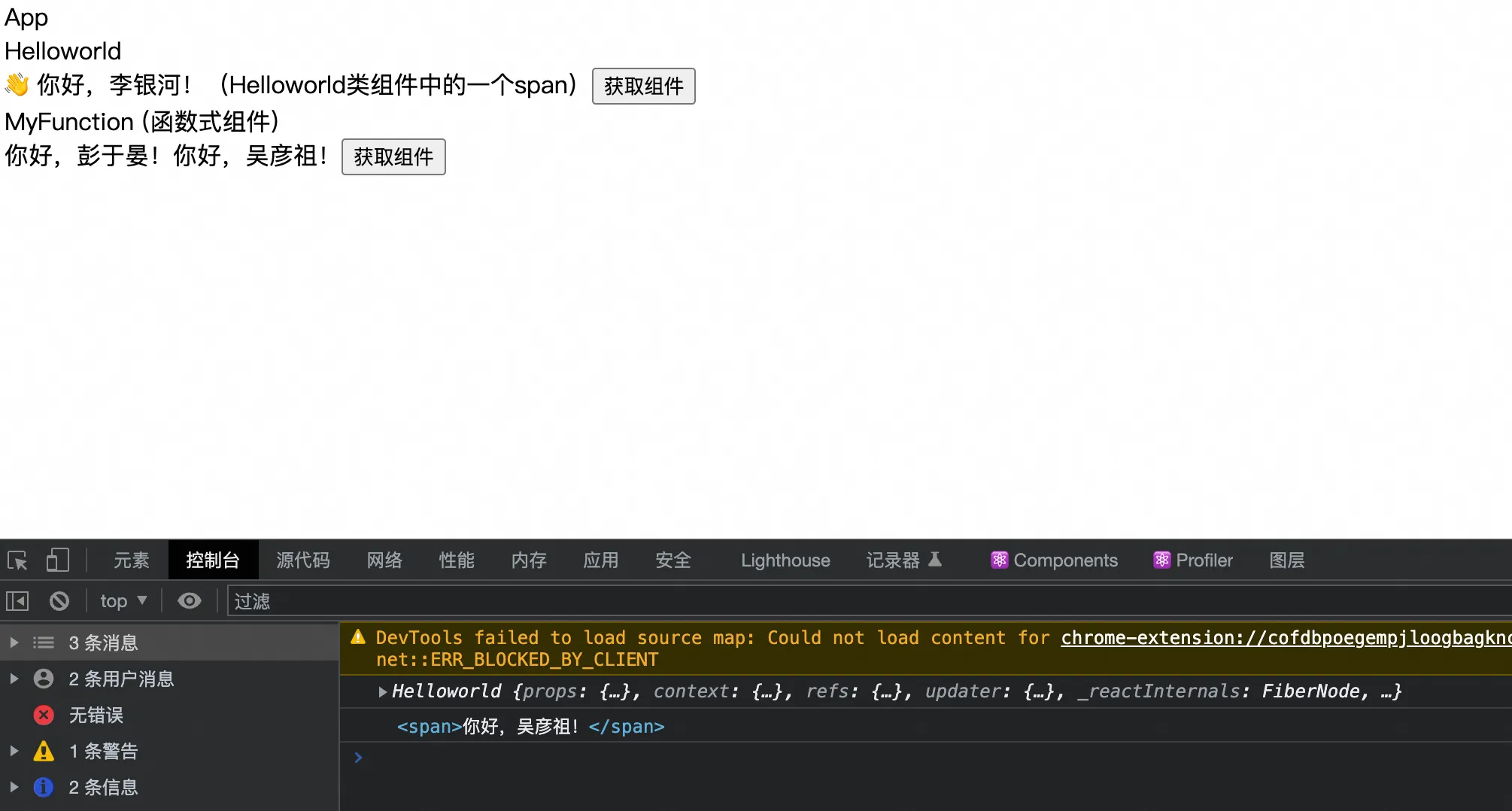Select the red error icon row 无错误
The height and width of the screenshot is (811, 1512).
tap(44, 715)
